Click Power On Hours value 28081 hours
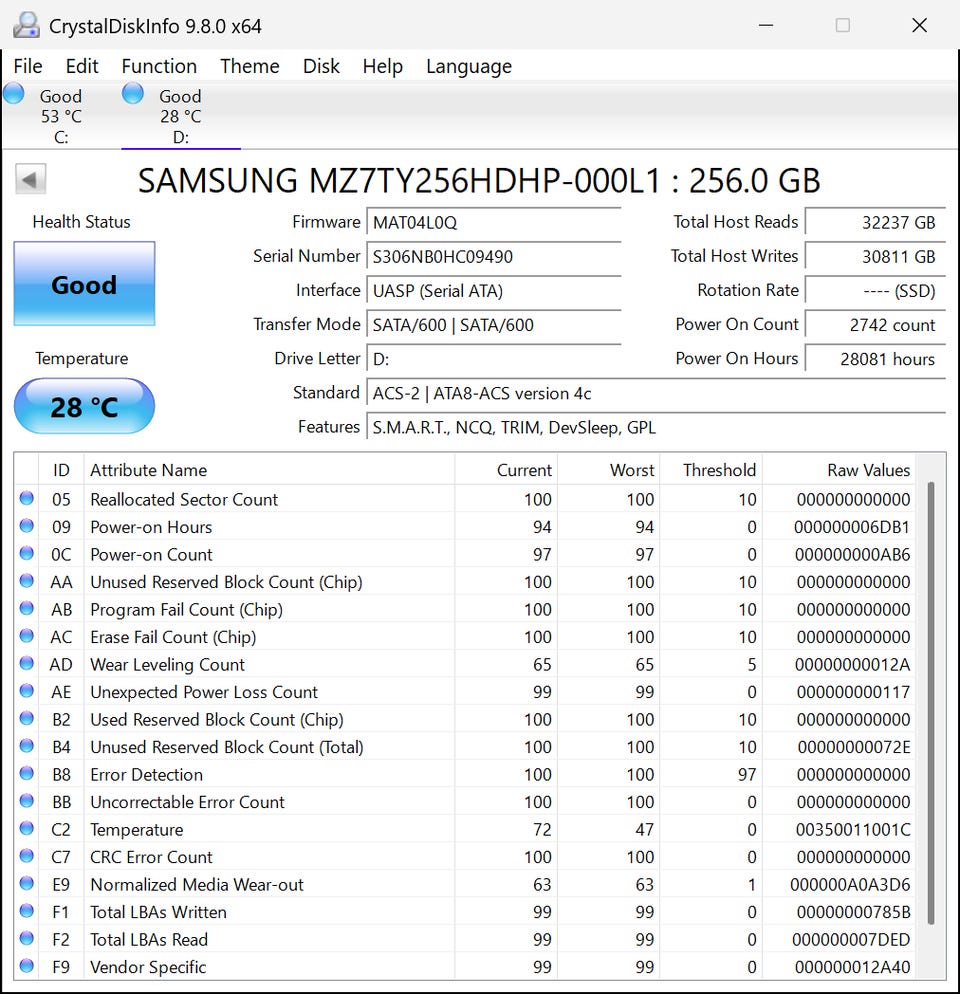 [875, 359]
